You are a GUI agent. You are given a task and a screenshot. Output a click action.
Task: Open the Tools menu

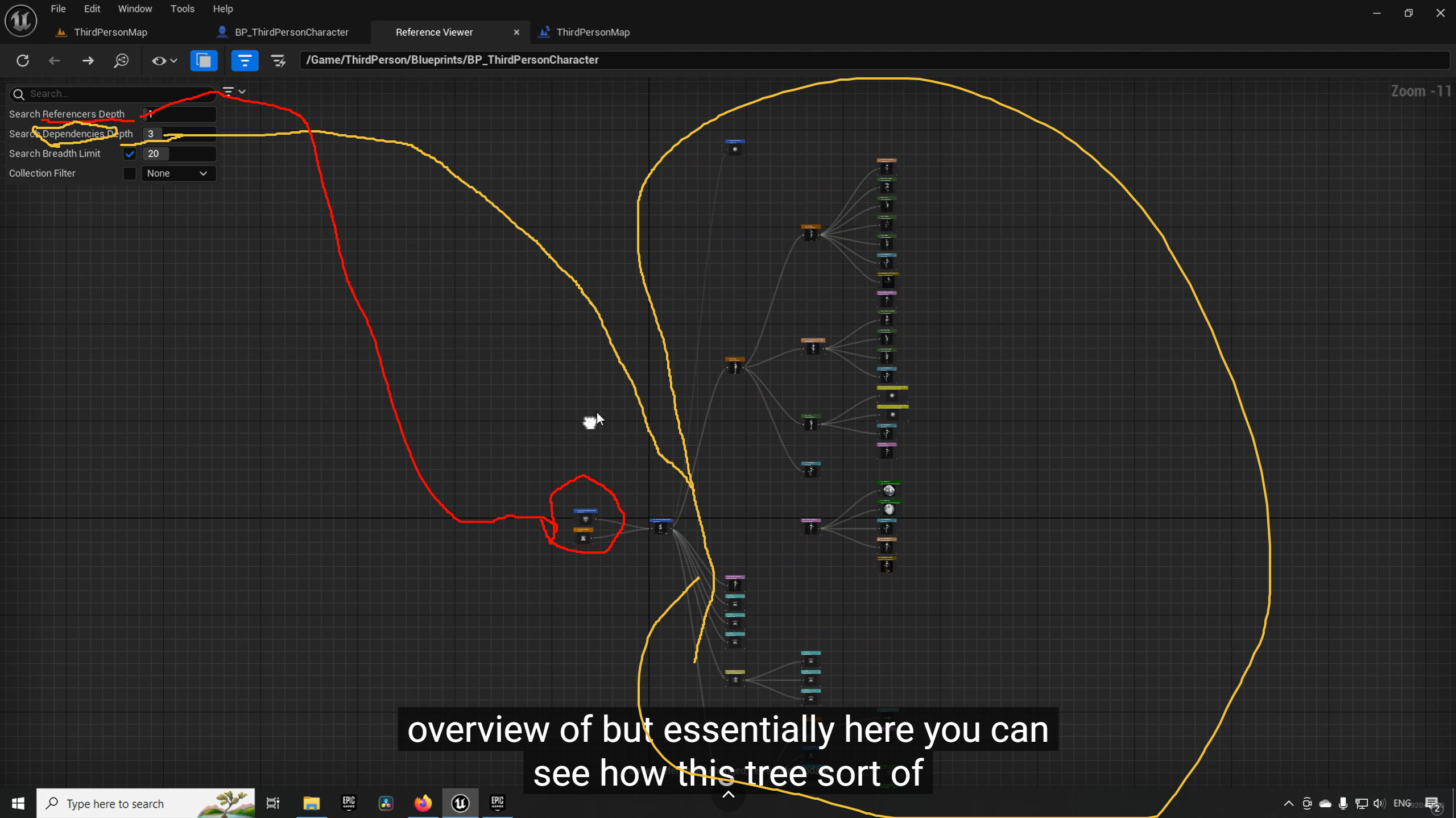182,9
